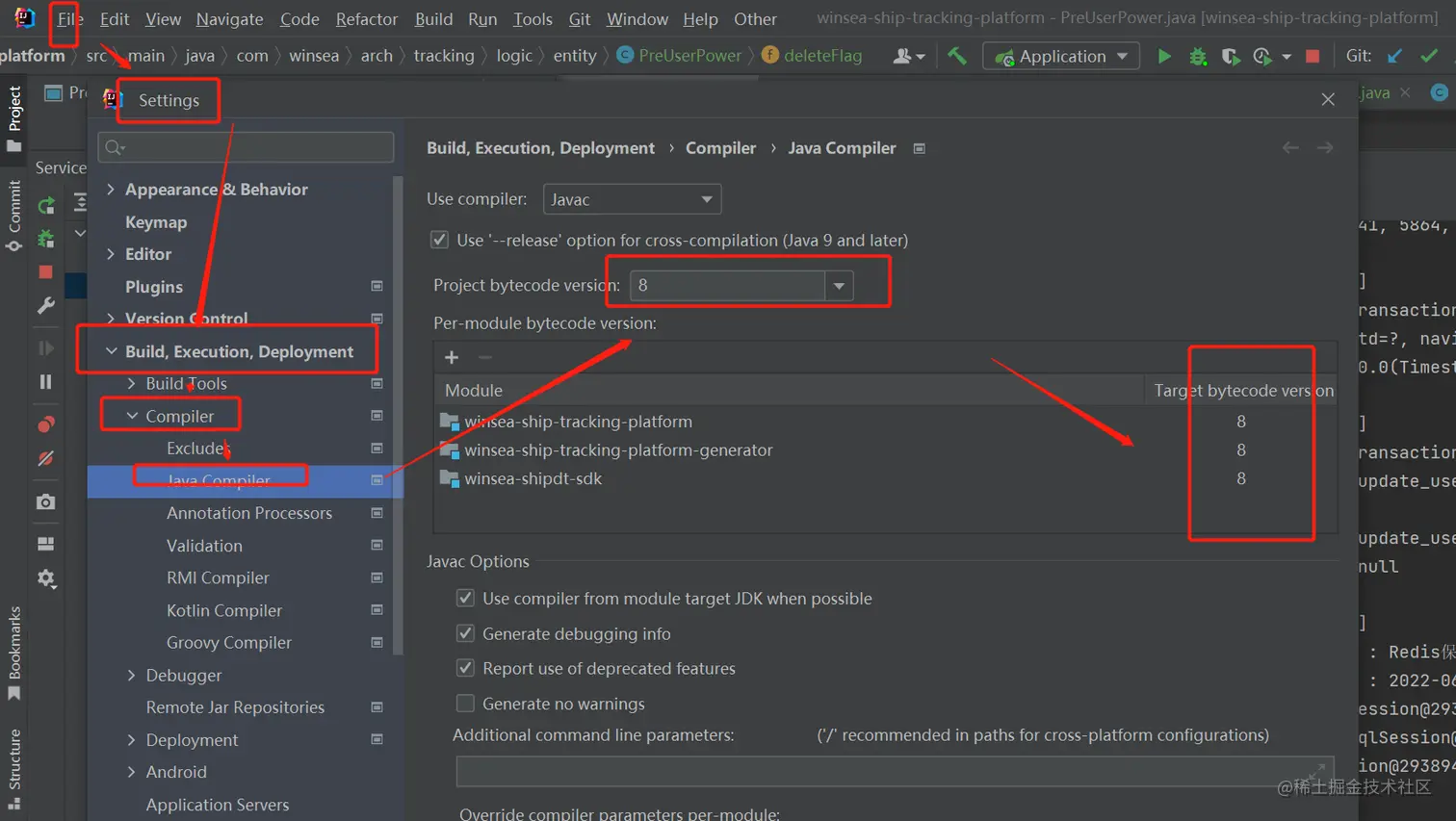Viewport: 1456px width, 821px height.
Task: Update project with the blue Git arrow
Action: tap(1394, 56)
